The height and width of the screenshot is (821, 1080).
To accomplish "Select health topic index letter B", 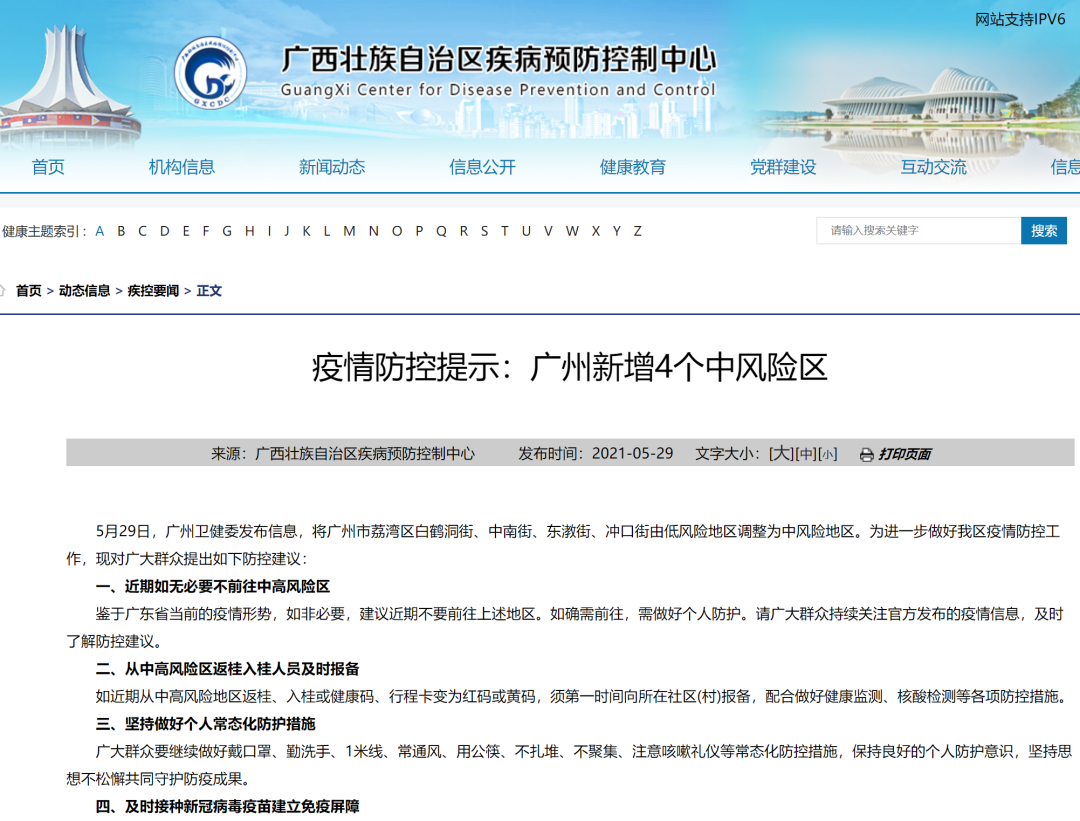I will [121, 231].
